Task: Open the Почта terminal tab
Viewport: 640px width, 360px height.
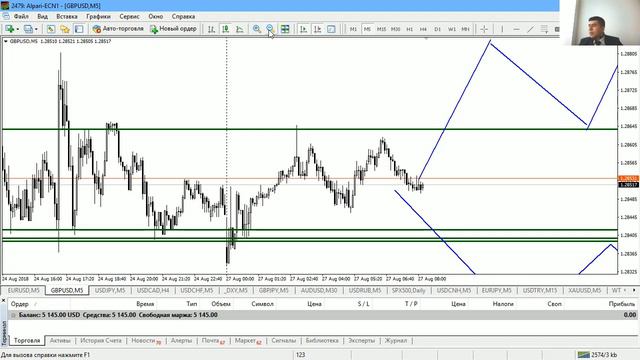Action: tap(213, 340)
